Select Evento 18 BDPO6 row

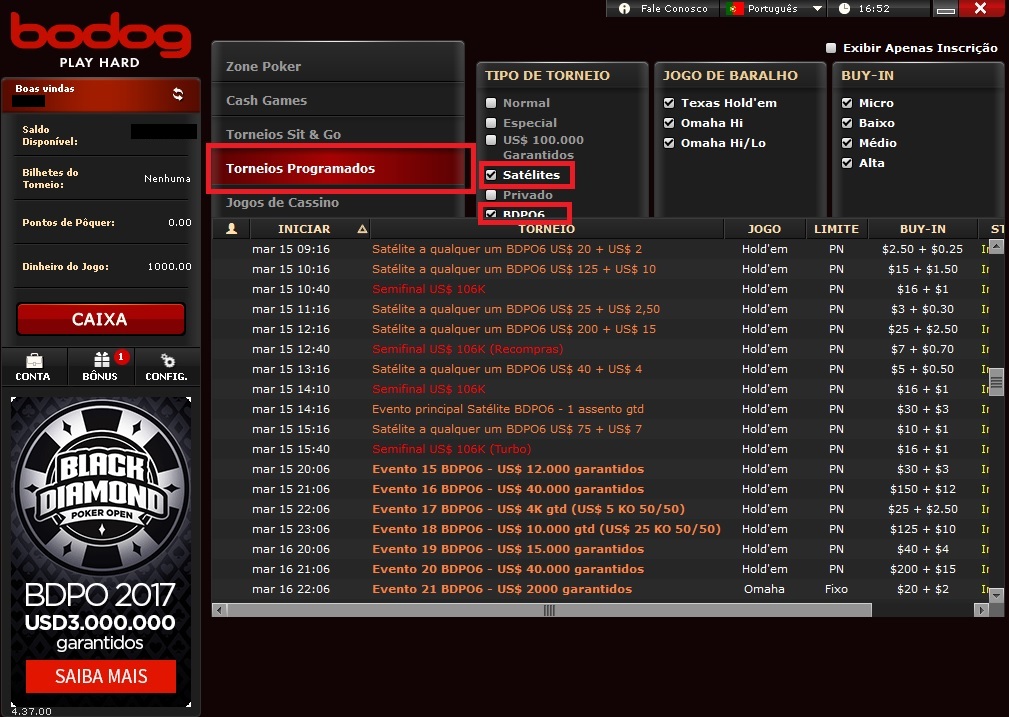[601, 528]
